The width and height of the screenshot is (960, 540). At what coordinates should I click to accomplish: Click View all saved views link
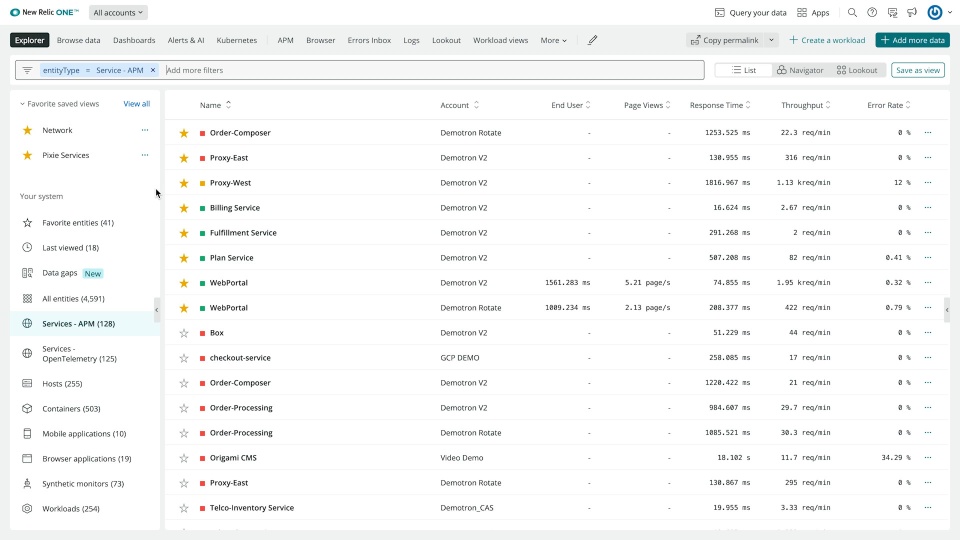pyautogui.click(x=137, y=104)
